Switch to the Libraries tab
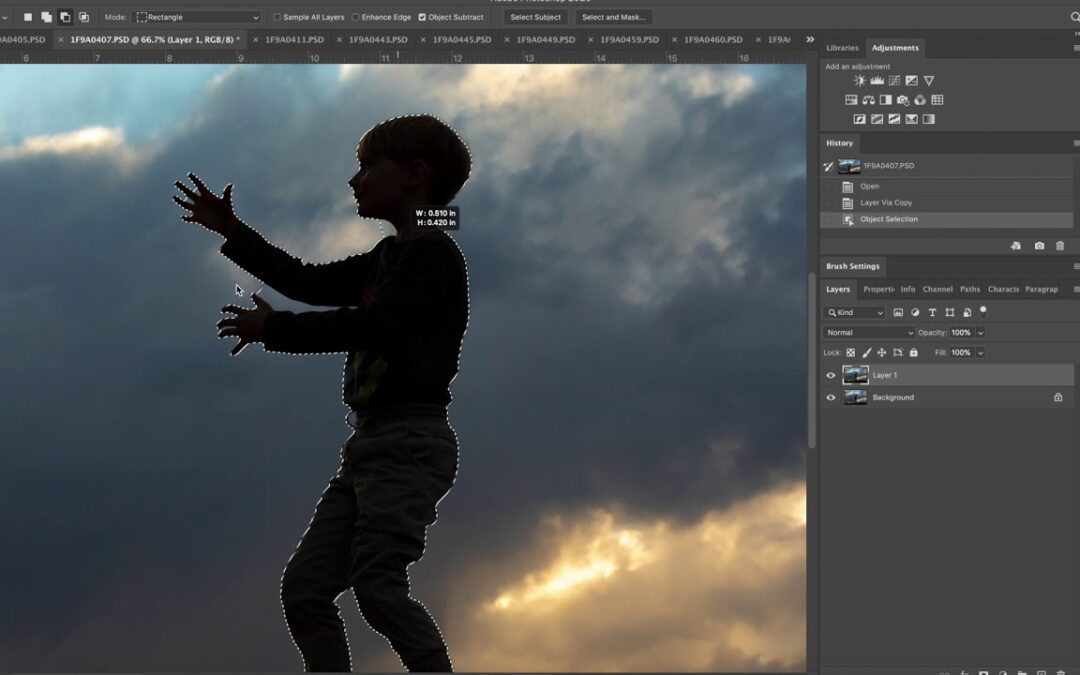1080x675 pixels. (842, 48)
